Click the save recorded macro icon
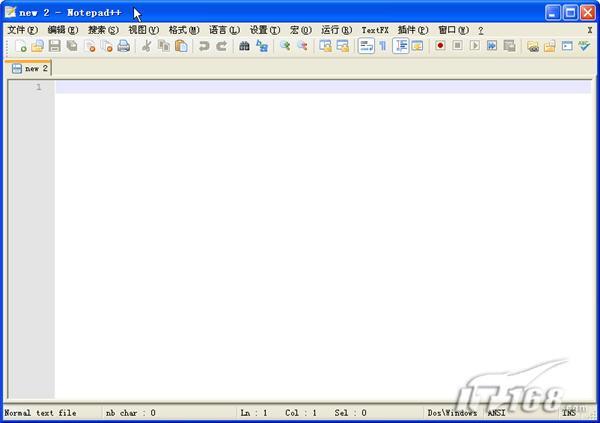This screenshot has height=423, width=600. point(509,46)
